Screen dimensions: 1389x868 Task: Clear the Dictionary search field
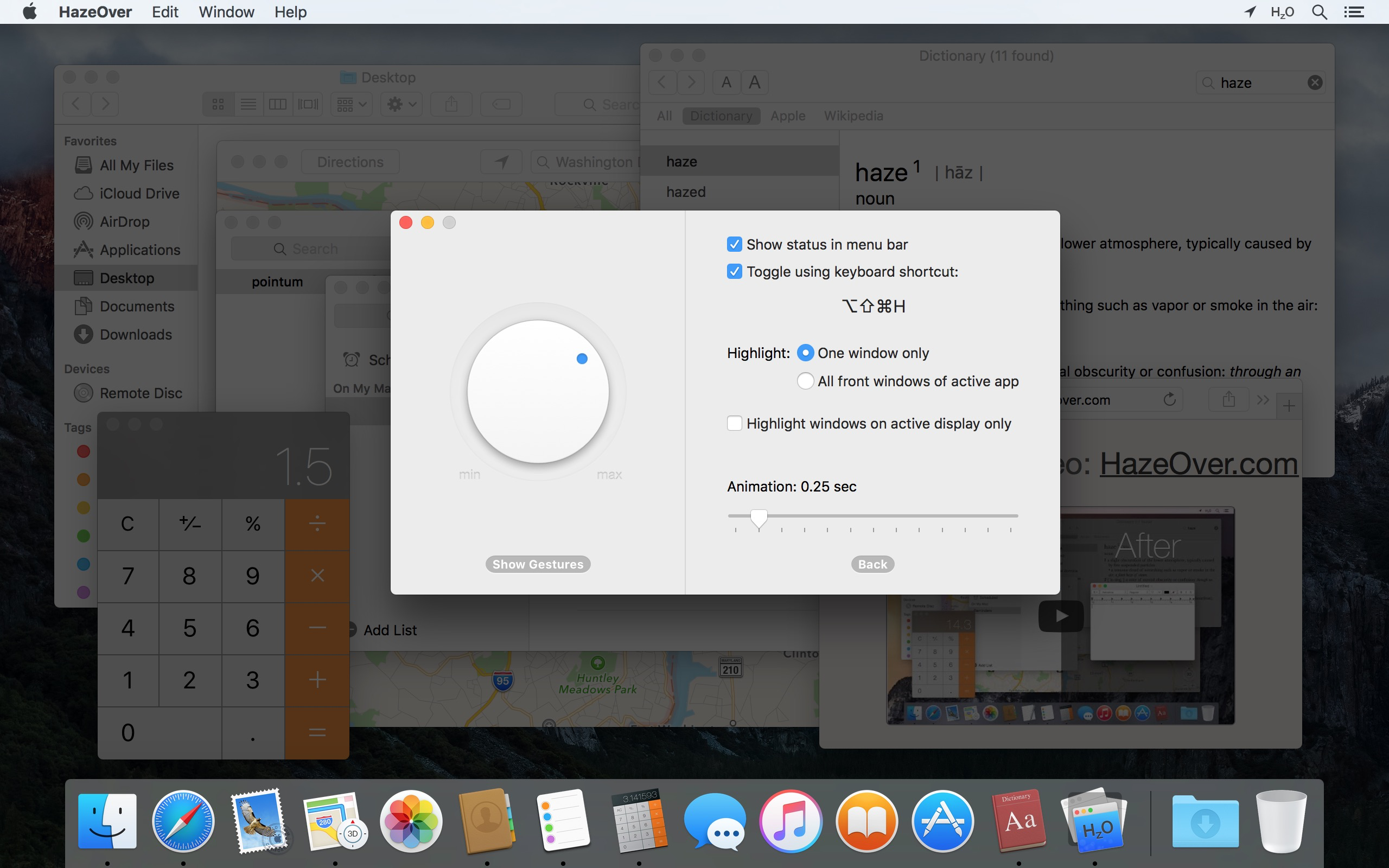click(1315, 82)
